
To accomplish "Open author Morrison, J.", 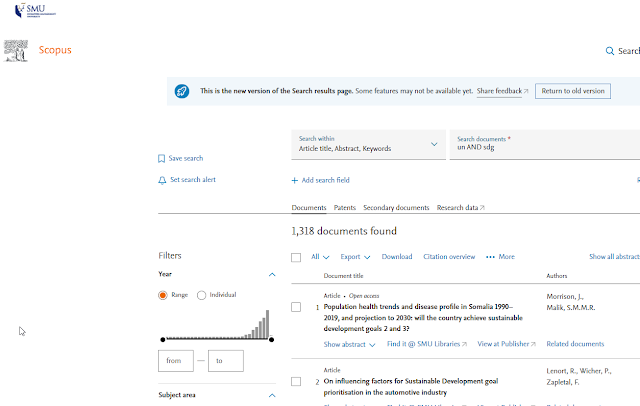I will pos(565,297).
